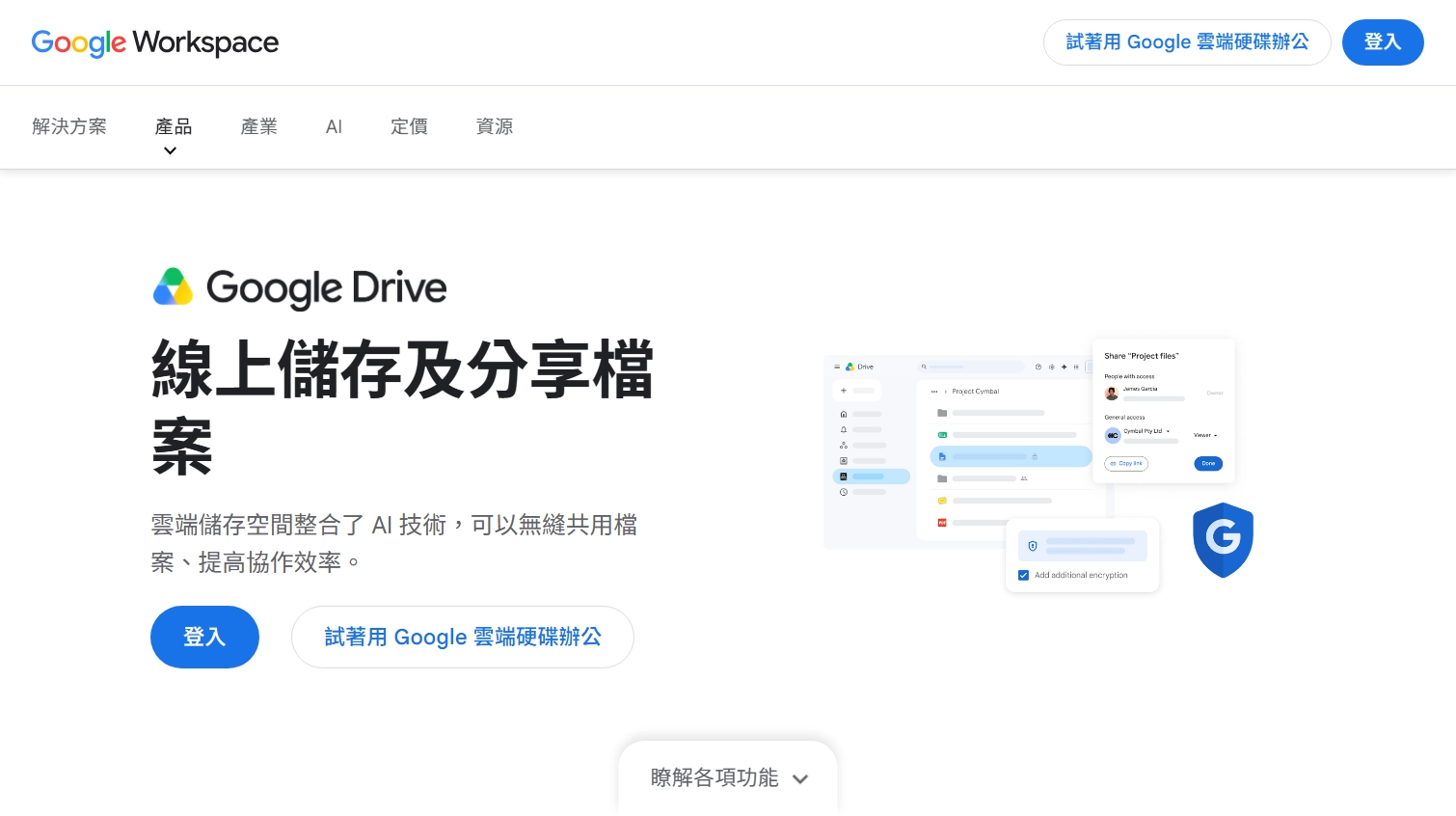The height and width of the screenshot is (816, 1456).
Task: Click the Google Drive triangle logo
Action: [174, 286]
